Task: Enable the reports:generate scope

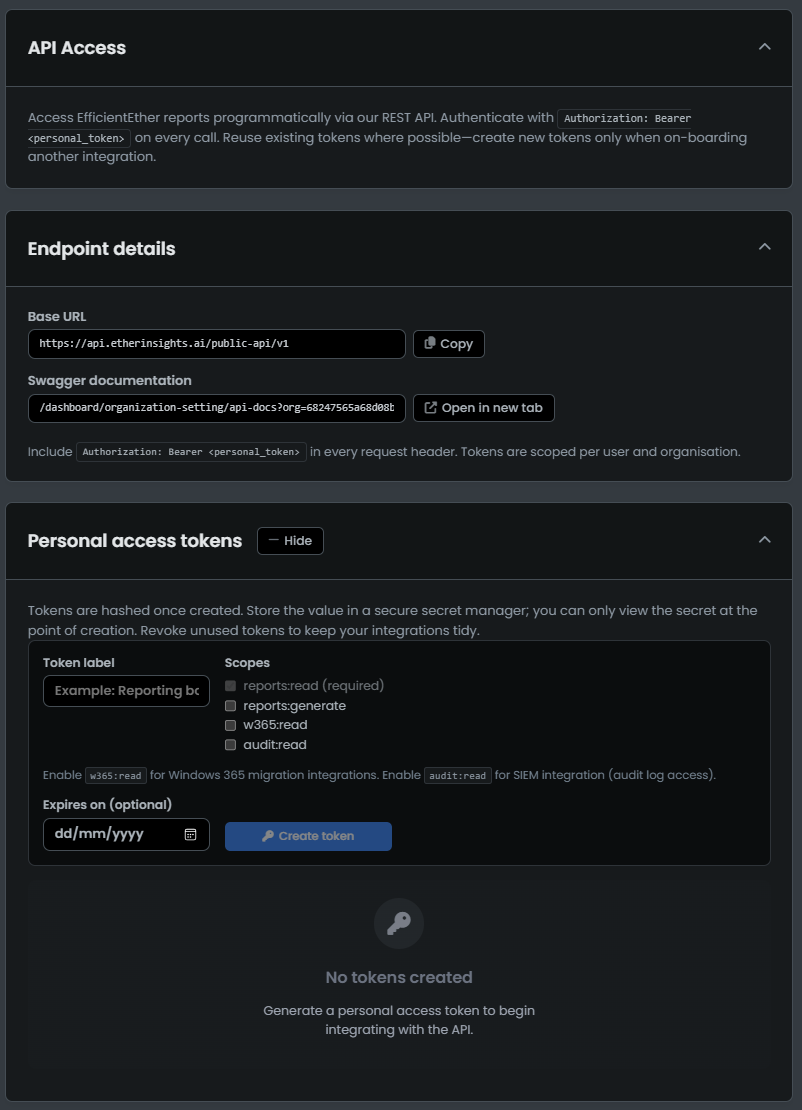Action: click(230, 706)
